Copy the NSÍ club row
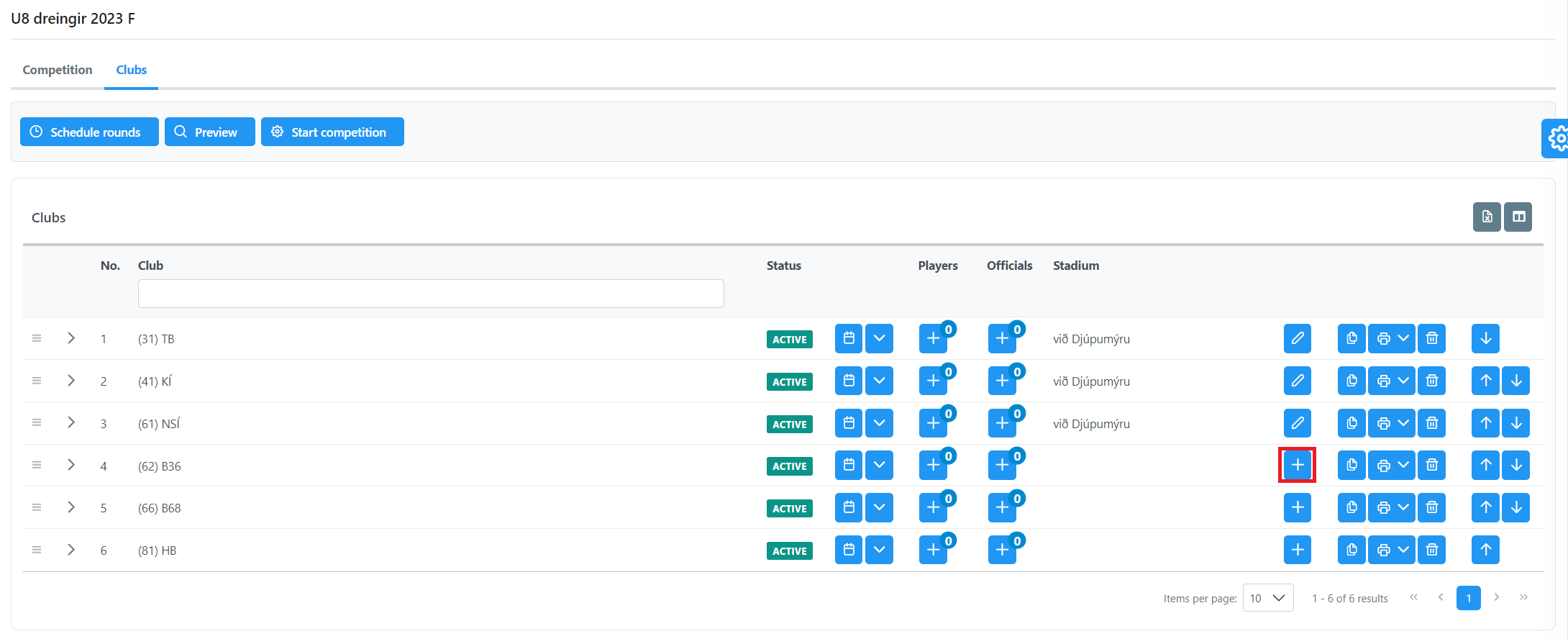The image size is (1568, 639). [1351, 423]
